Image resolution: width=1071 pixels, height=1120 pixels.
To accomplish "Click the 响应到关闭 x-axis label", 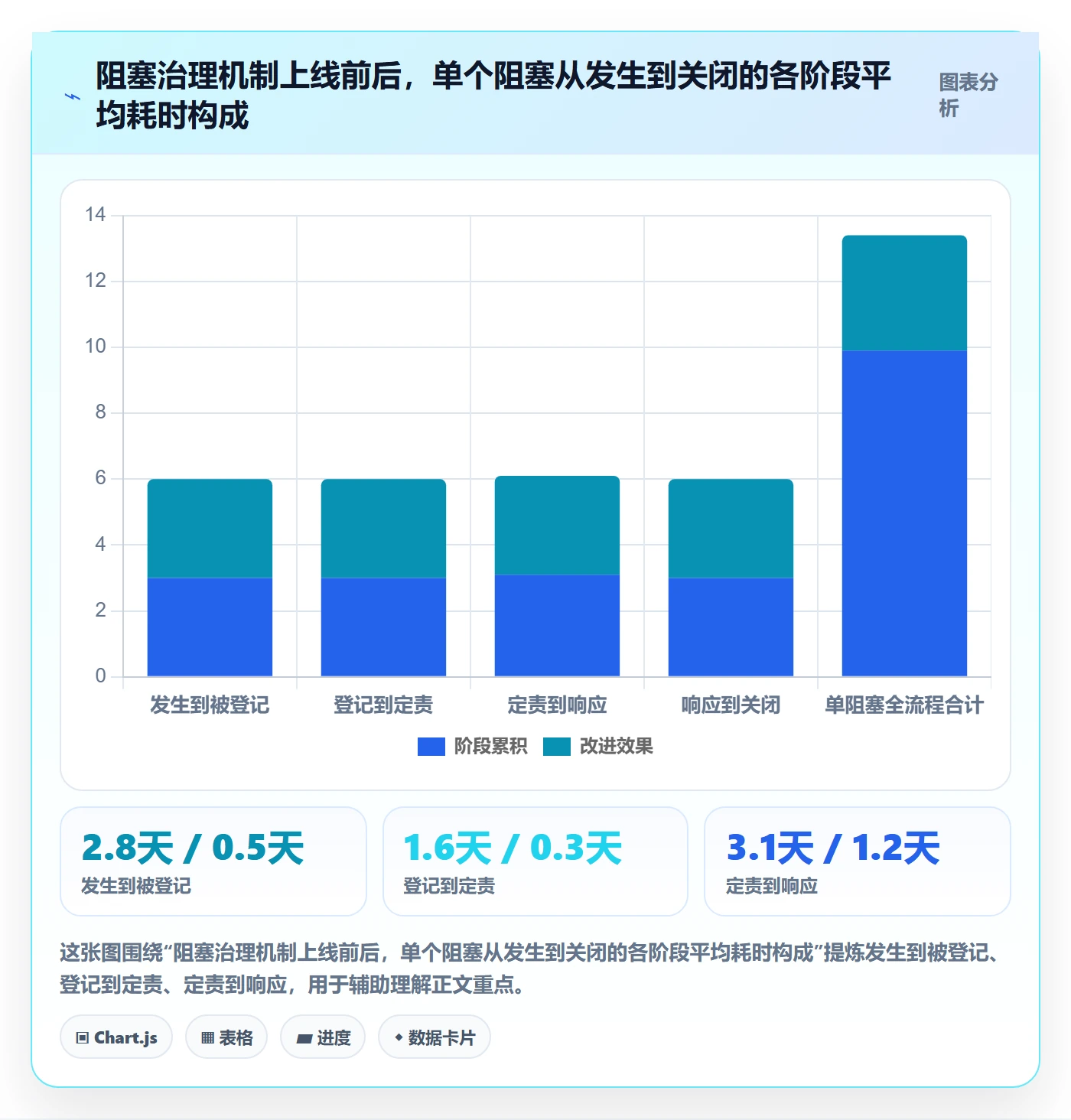I will pyautogui.click(x=731, y=705).
